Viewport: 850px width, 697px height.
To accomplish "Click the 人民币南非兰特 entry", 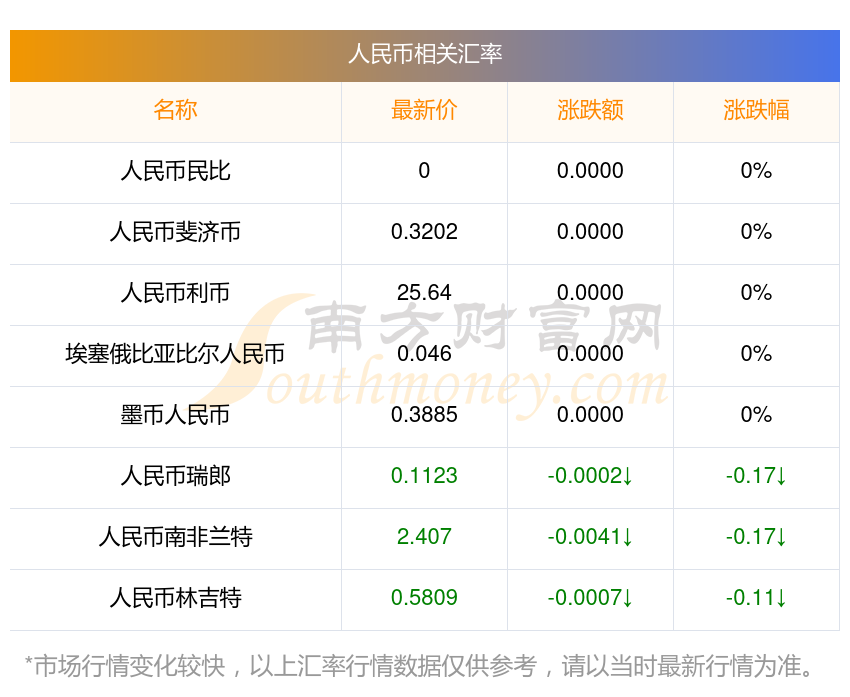I will click(175, 537).
